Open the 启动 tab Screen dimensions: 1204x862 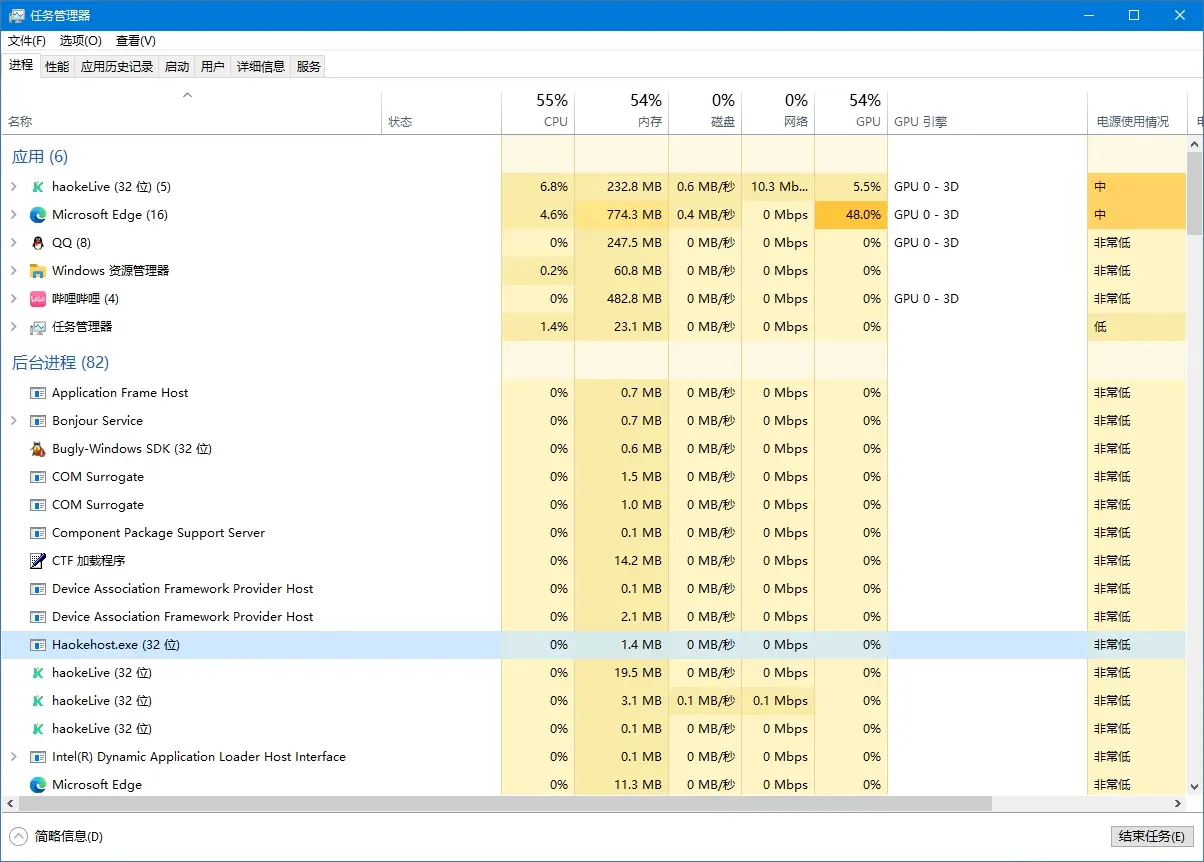(x=177, y=66)
